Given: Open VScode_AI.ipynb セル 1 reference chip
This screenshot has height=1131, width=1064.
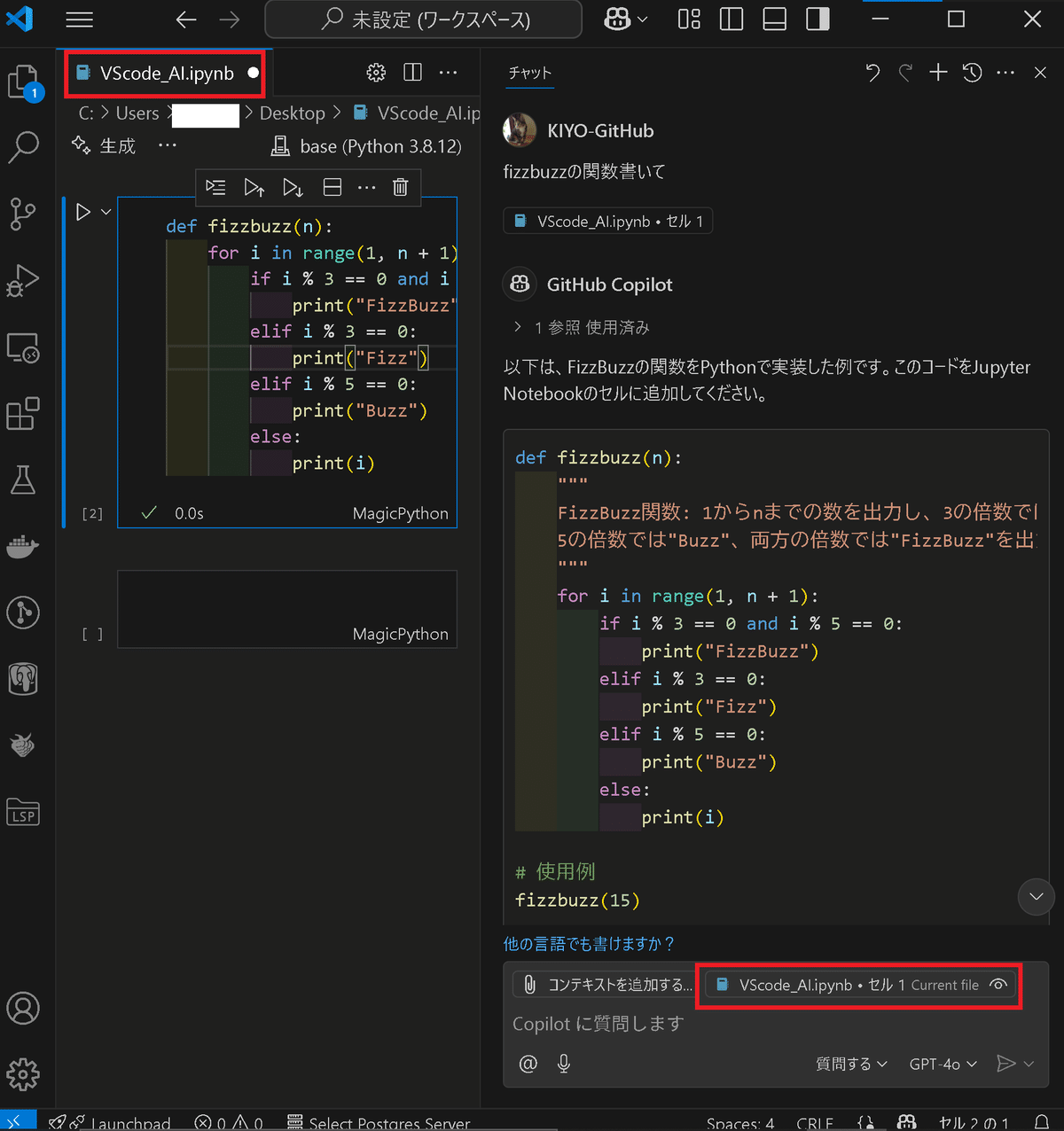Looking at the screenshot, I should [608, 221].
